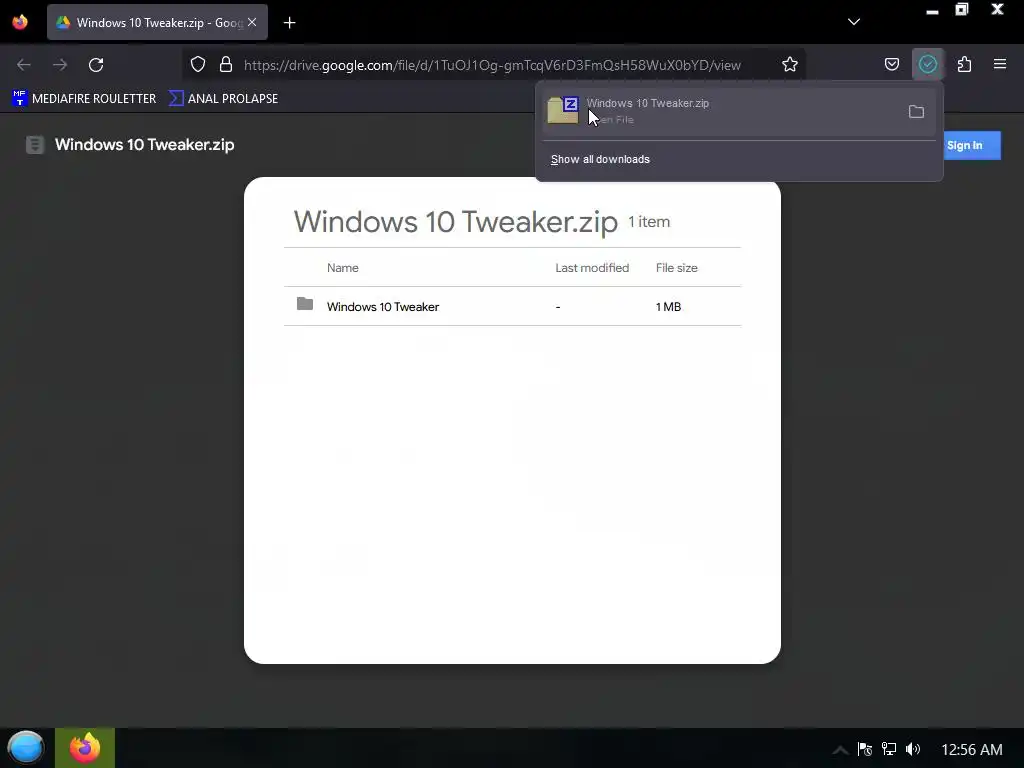This screenshot has width=1024, height=768.
Task: Click the 12:56 AM taskbar clock
Action: [972, 750]
